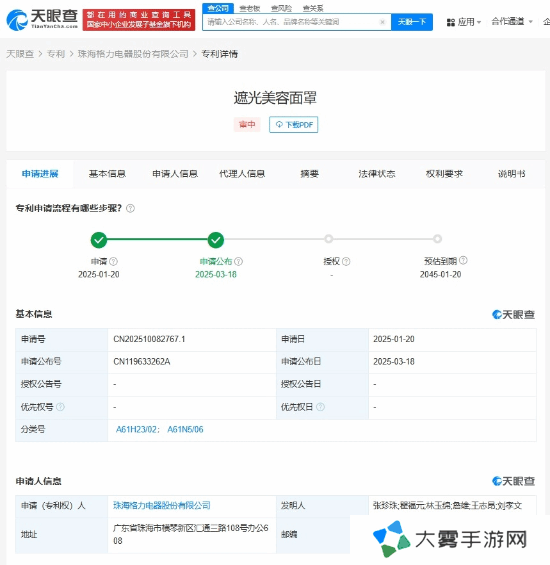Click the Tianyancha logo icon
550x565 pixels.
17,20
